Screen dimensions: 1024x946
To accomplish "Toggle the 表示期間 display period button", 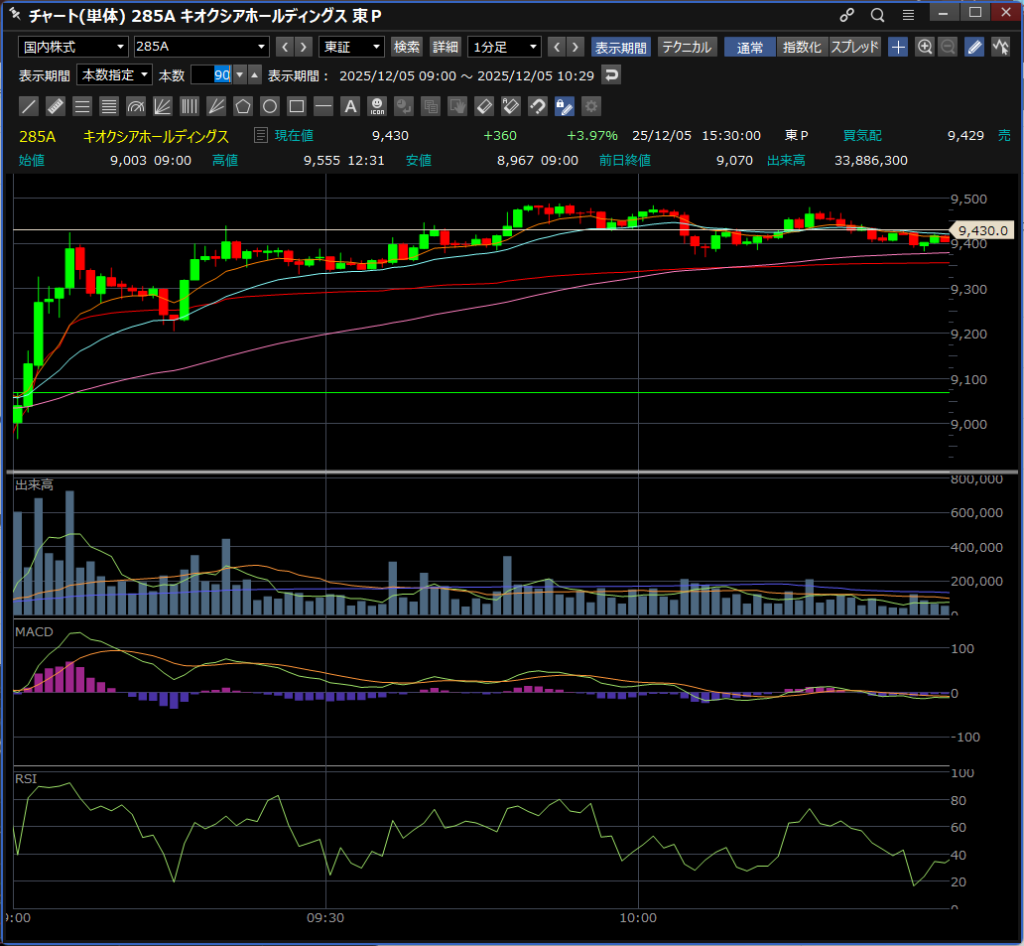I will (621, 47).
